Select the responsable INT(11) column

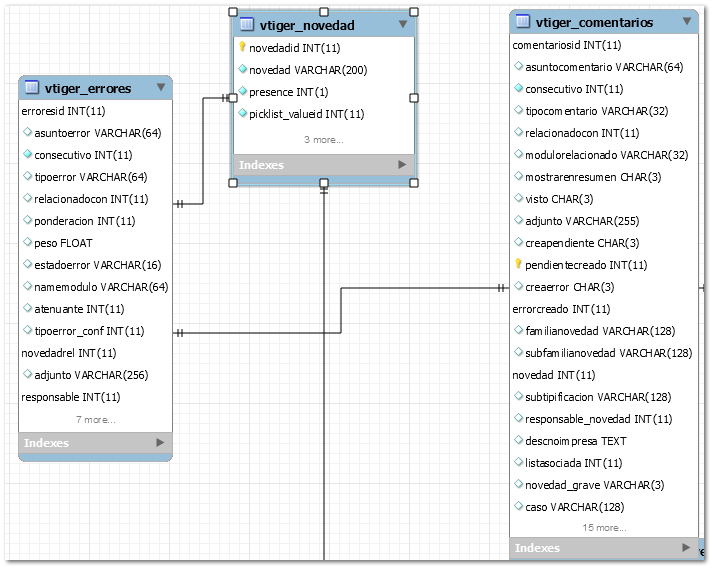(71, 397)
